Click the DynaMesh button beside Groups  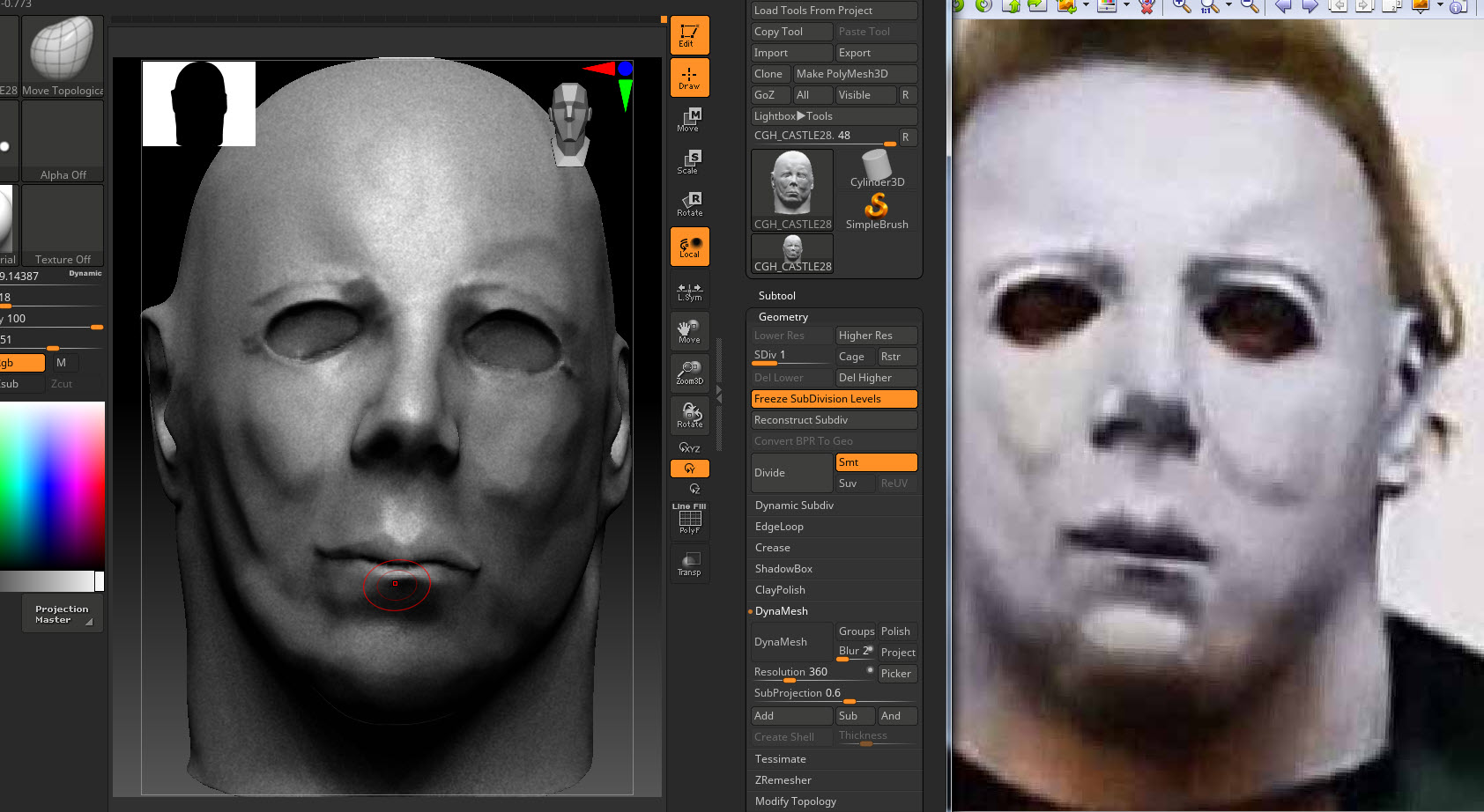(x=791, y=642)
